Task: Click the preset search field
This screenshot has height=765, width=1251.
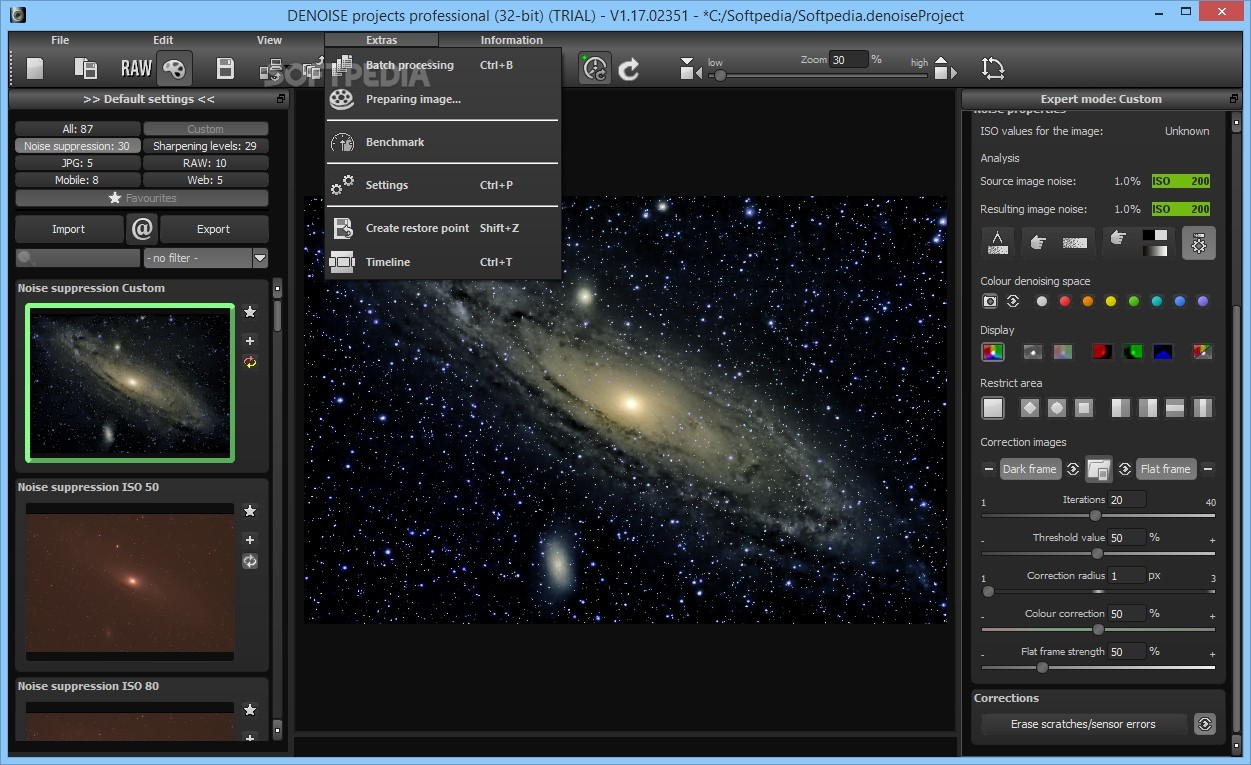Action: [78, 258]
